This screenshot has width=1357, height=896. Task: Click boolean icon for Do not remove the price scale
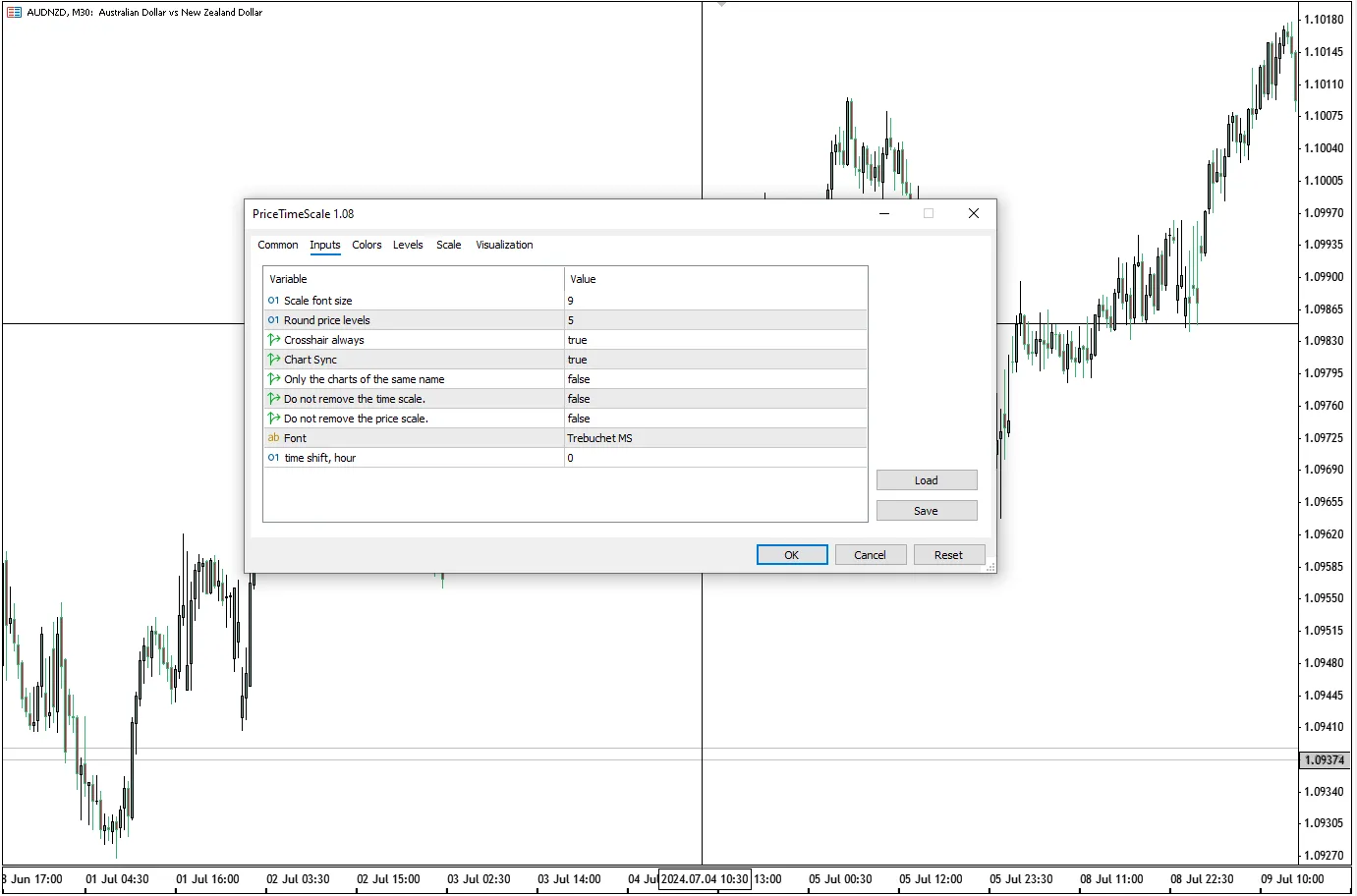click(x=274, y=419)
